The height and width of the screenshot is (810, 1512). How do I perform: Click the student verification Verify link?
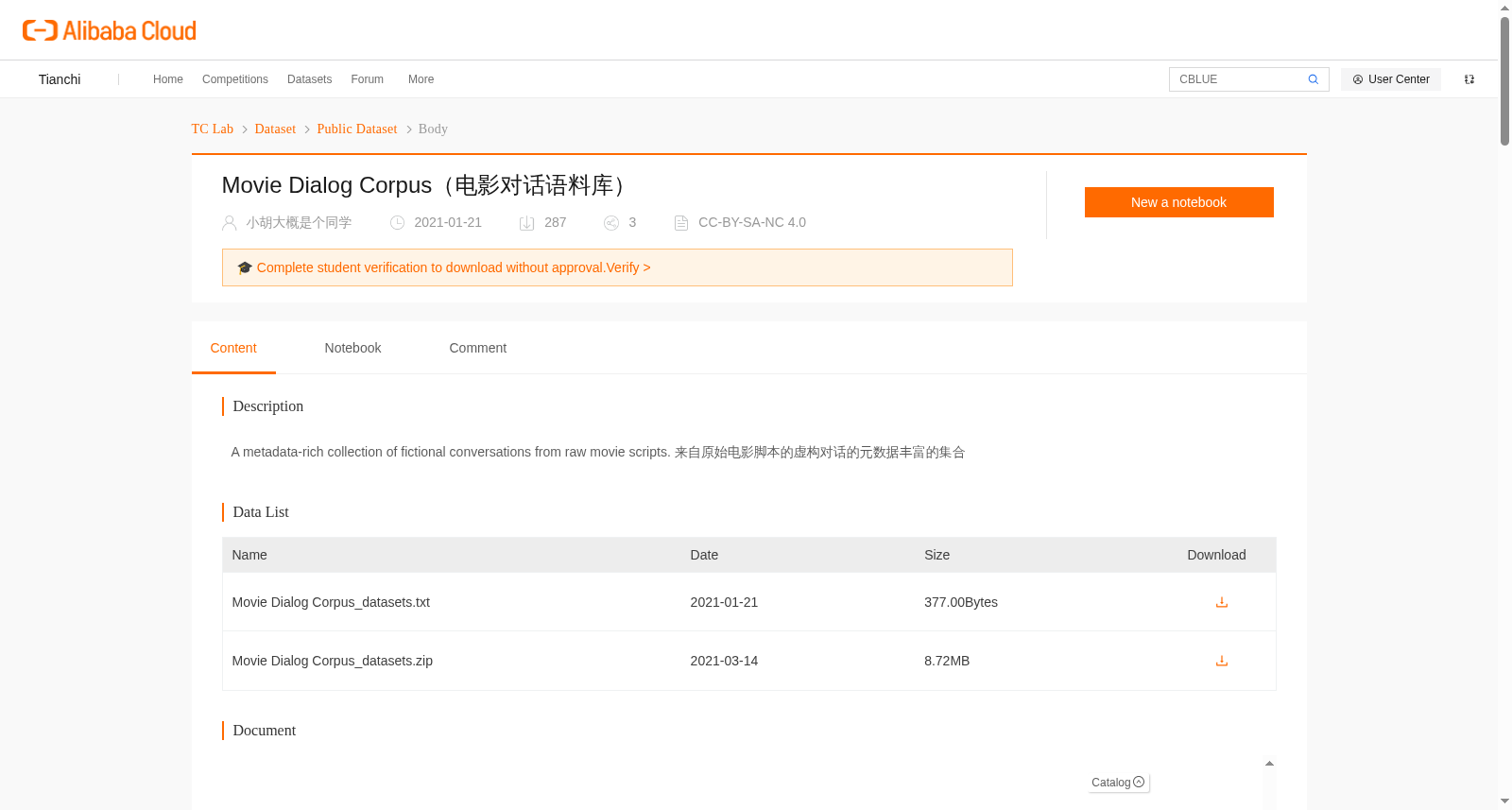coord(627,267)
